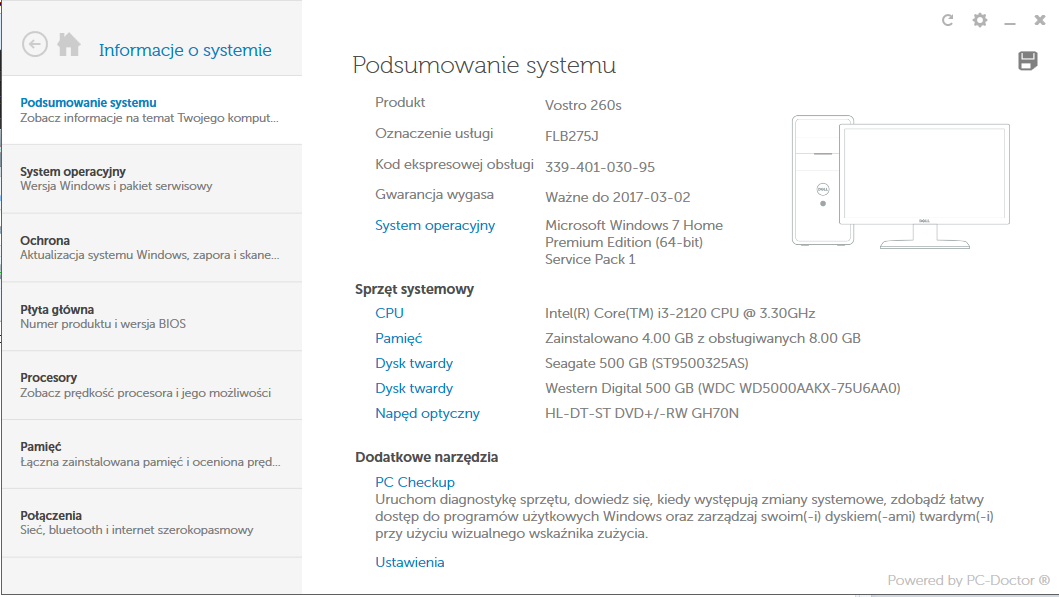Open the home screen via house icon
1059x597 pixels.
tap(69, 45)
